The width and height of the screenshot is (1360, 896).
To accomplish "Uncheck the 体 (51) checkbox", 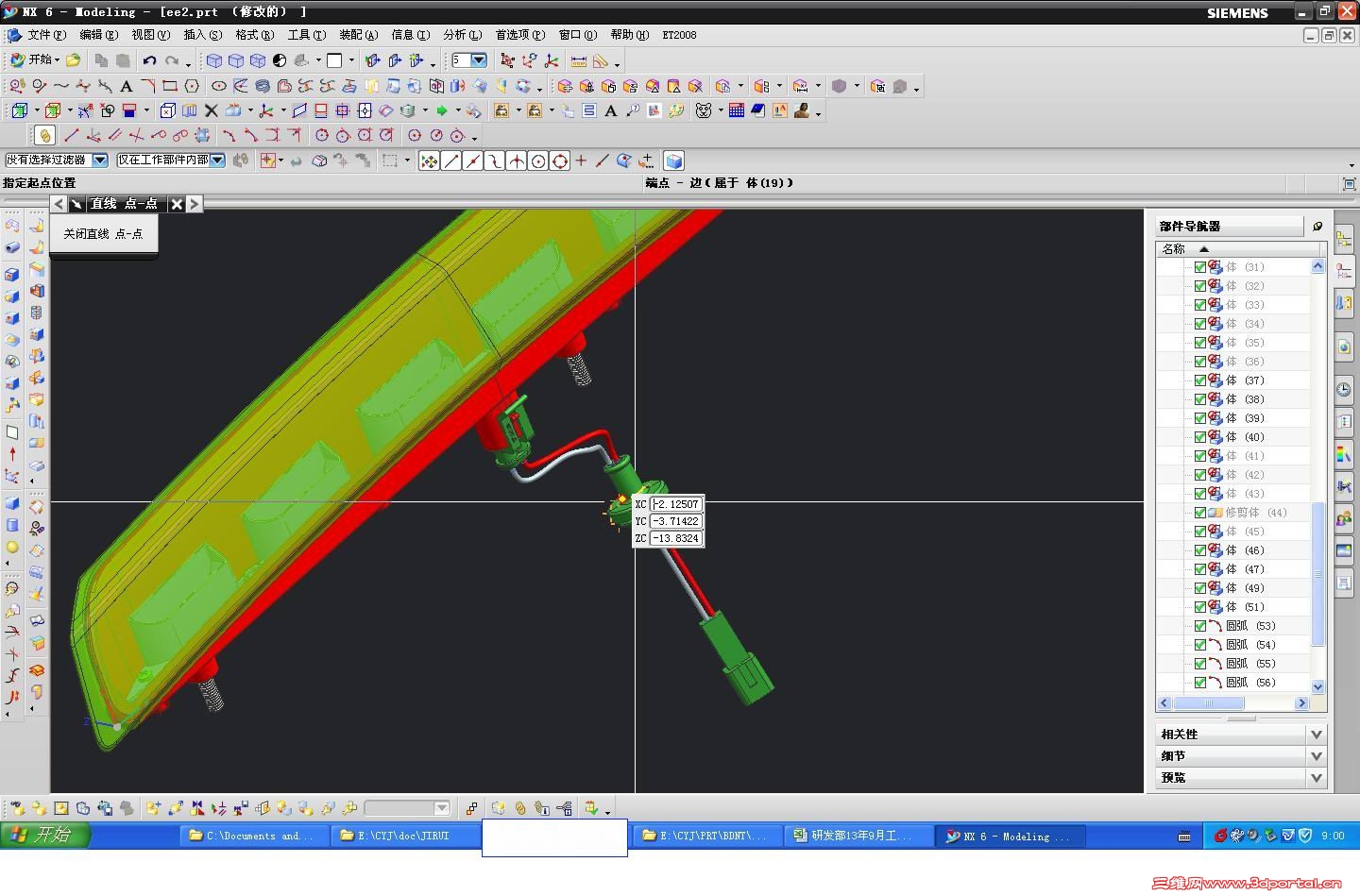I will point(1199,607).
